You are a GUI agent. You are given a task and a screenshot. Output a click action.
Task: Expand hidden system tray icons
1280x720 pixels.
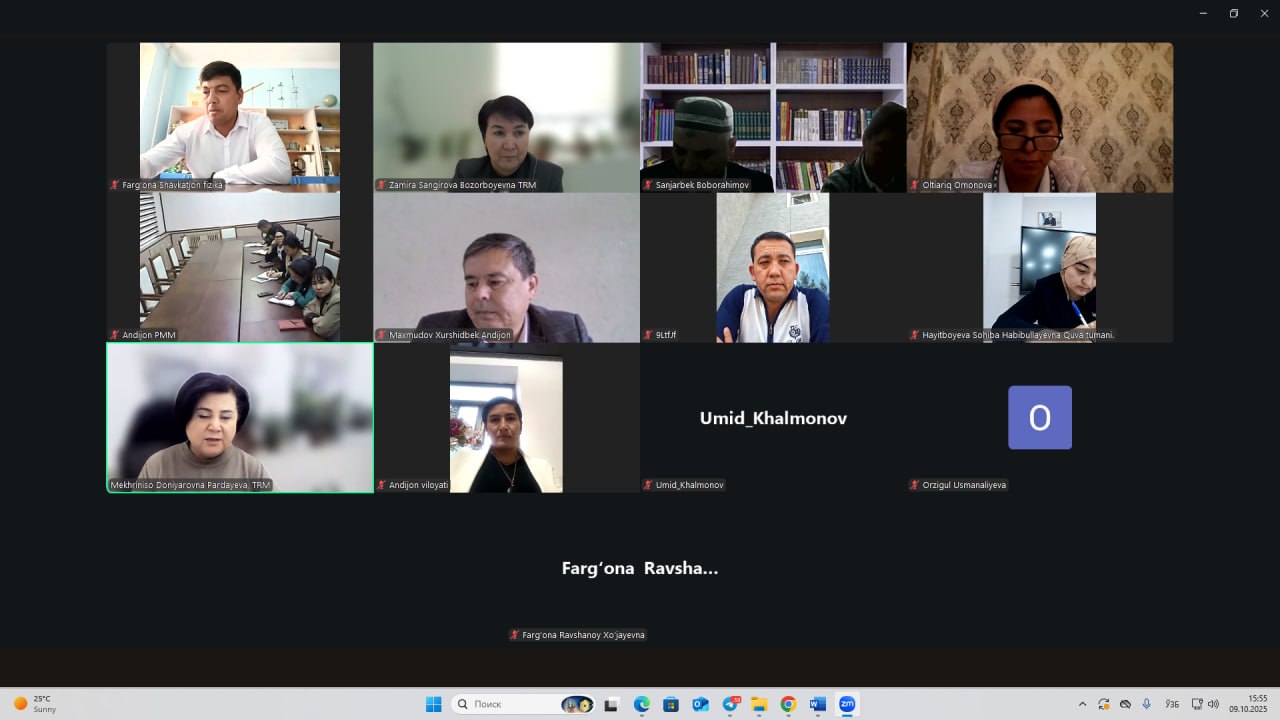tap(1082, 704)
